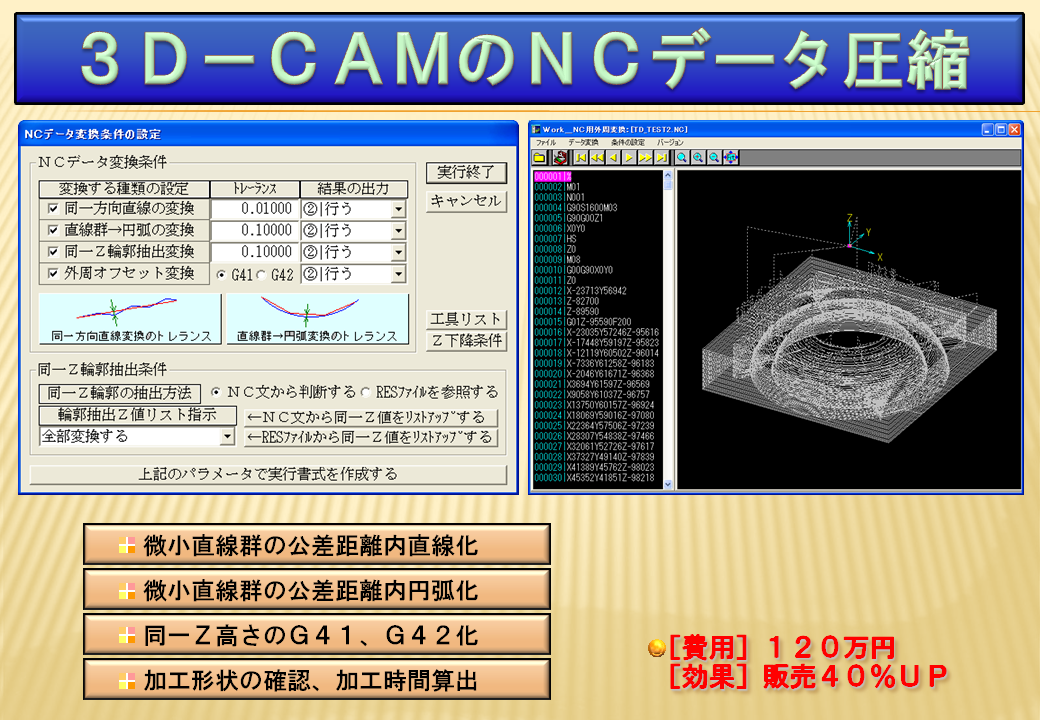Click the fast rewind double-arrow icon
Screen dimensions: 1040x720
pos(598,157)
